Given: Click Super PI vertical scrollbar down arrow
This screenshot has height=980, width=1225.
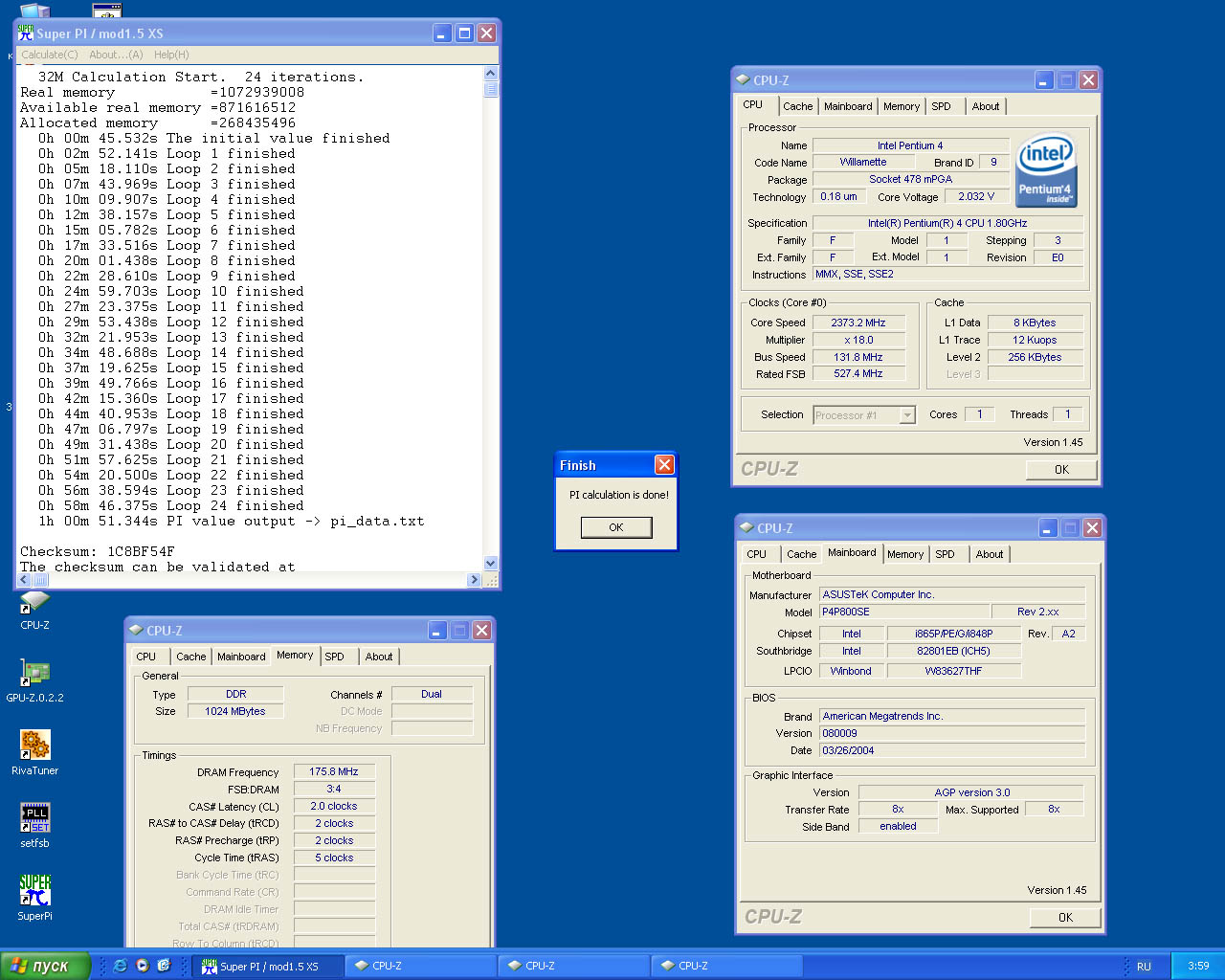Looking at the screenshot, I should [491, 564].
